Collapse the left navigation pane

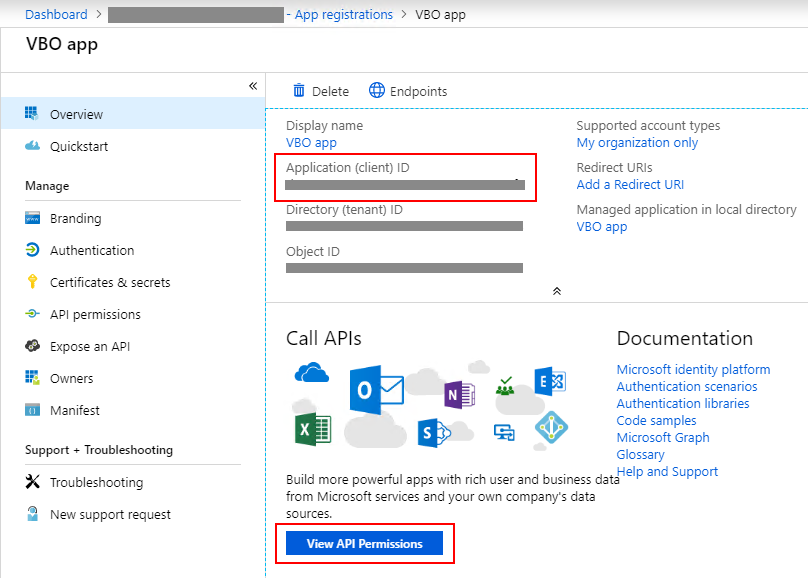tap(253, 86)
